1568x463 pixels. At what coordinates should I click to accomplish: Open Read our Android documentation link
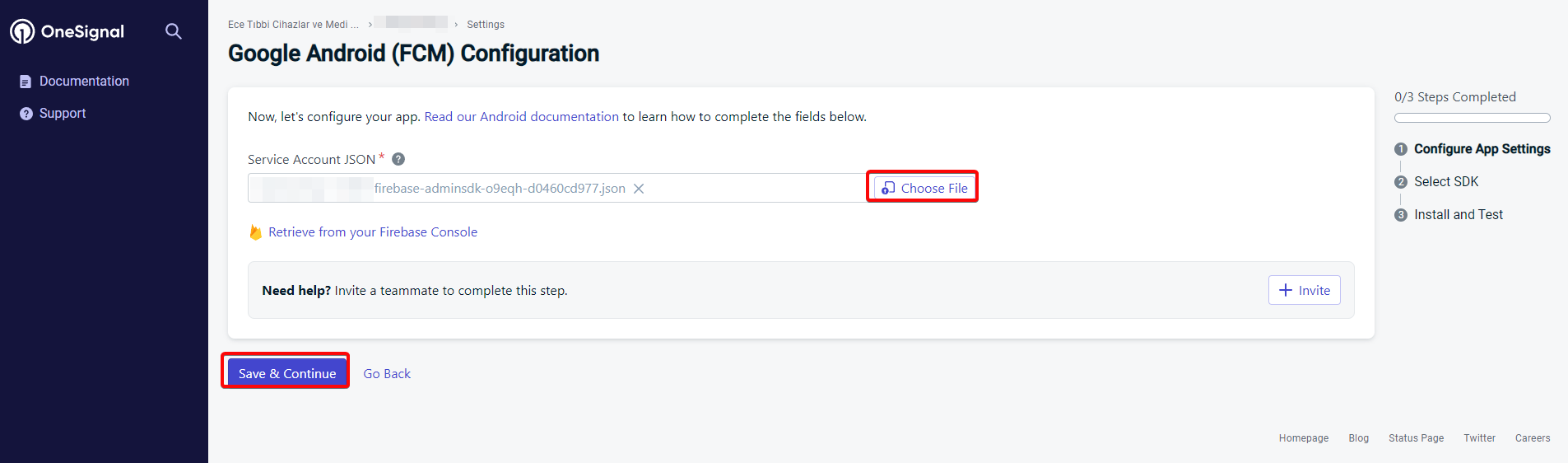[521, 117]
